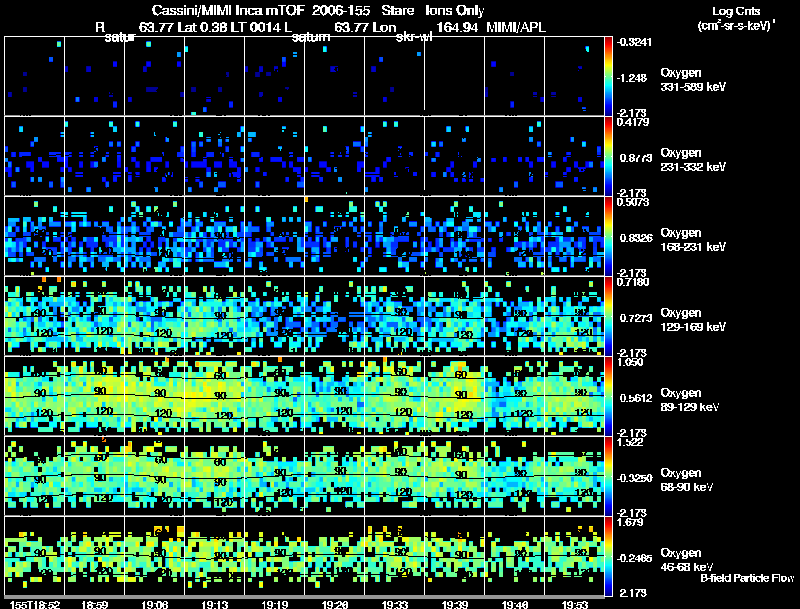Select the Oxygen 46-68 keV label
This screenshot has width=800, height=609.
coord(687,560)
